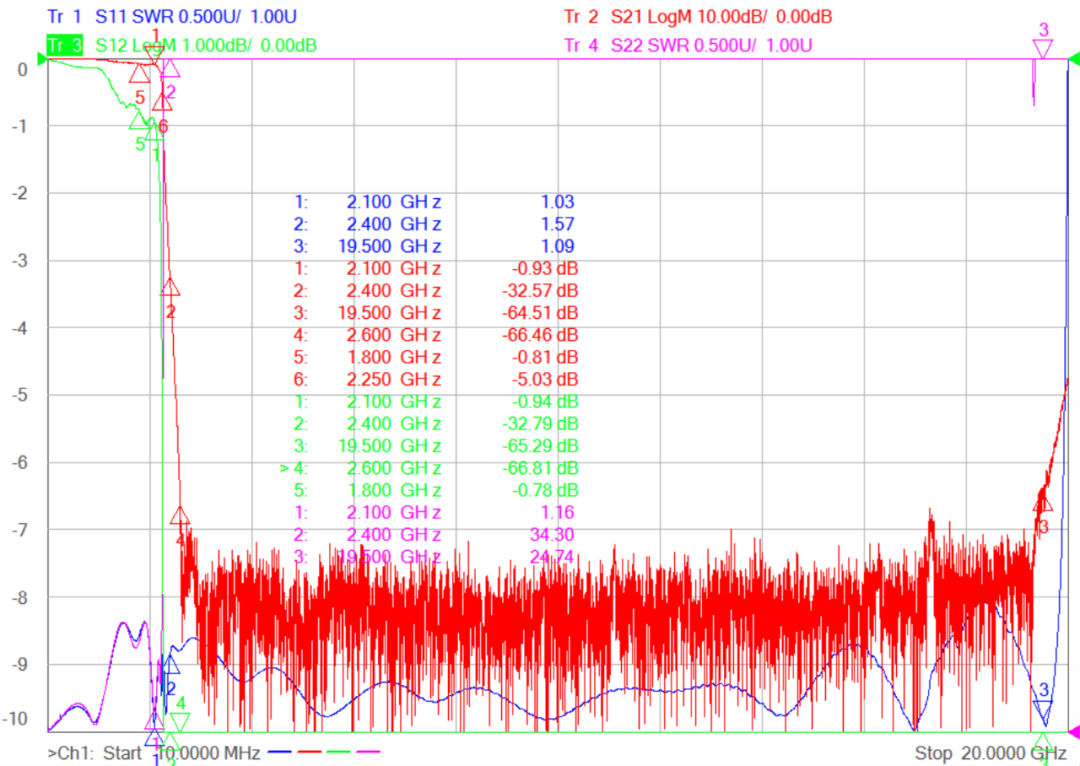Click the >Ch1: channel label
The width and height of the screenshot is (1080, 766).
tap(72, 754)
